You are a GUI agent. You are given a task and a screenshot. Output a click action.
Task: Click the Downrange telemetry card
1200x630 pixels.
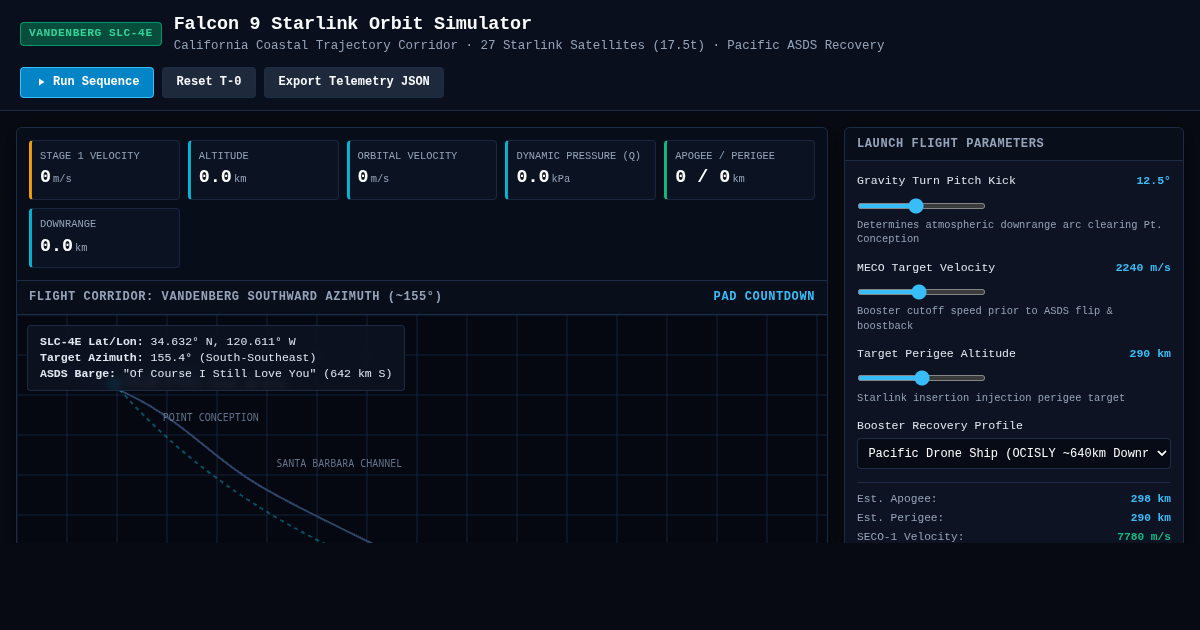point(104,238)
